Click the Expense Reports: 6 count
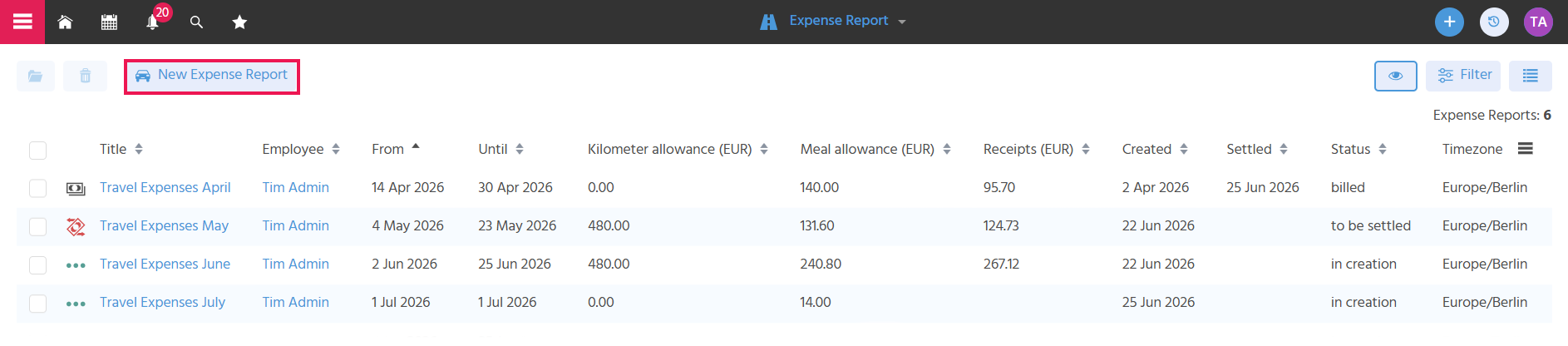This screenshot has width=1568, height=346. pyautogui.click(x=1492, y=115)
